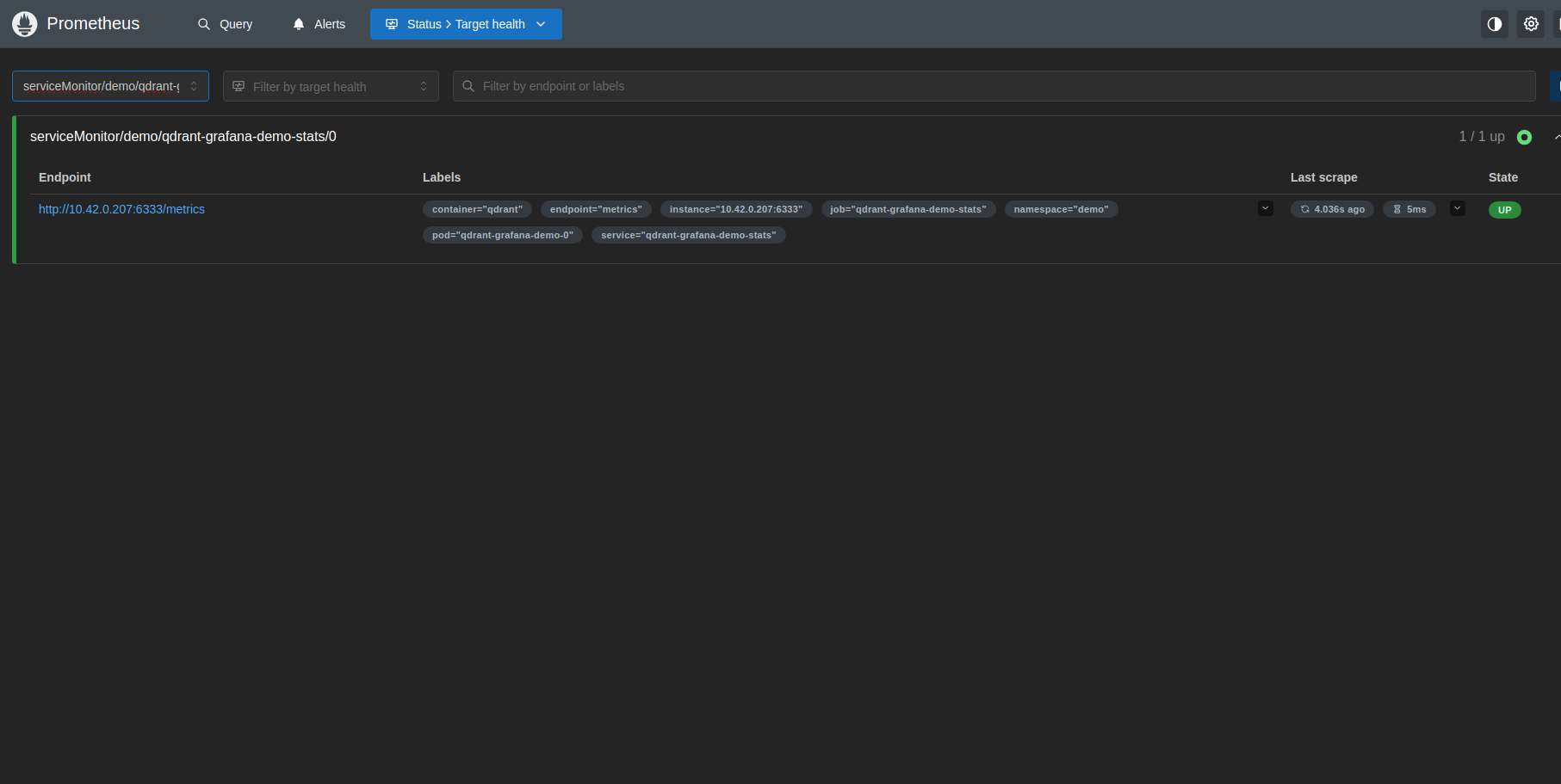The width and height of the screenshot is (1561, 784).
Task: Click the job="qdrant-grafana-demo-stats" label badge
Action: pyautogui.click(x=908, y=209)
